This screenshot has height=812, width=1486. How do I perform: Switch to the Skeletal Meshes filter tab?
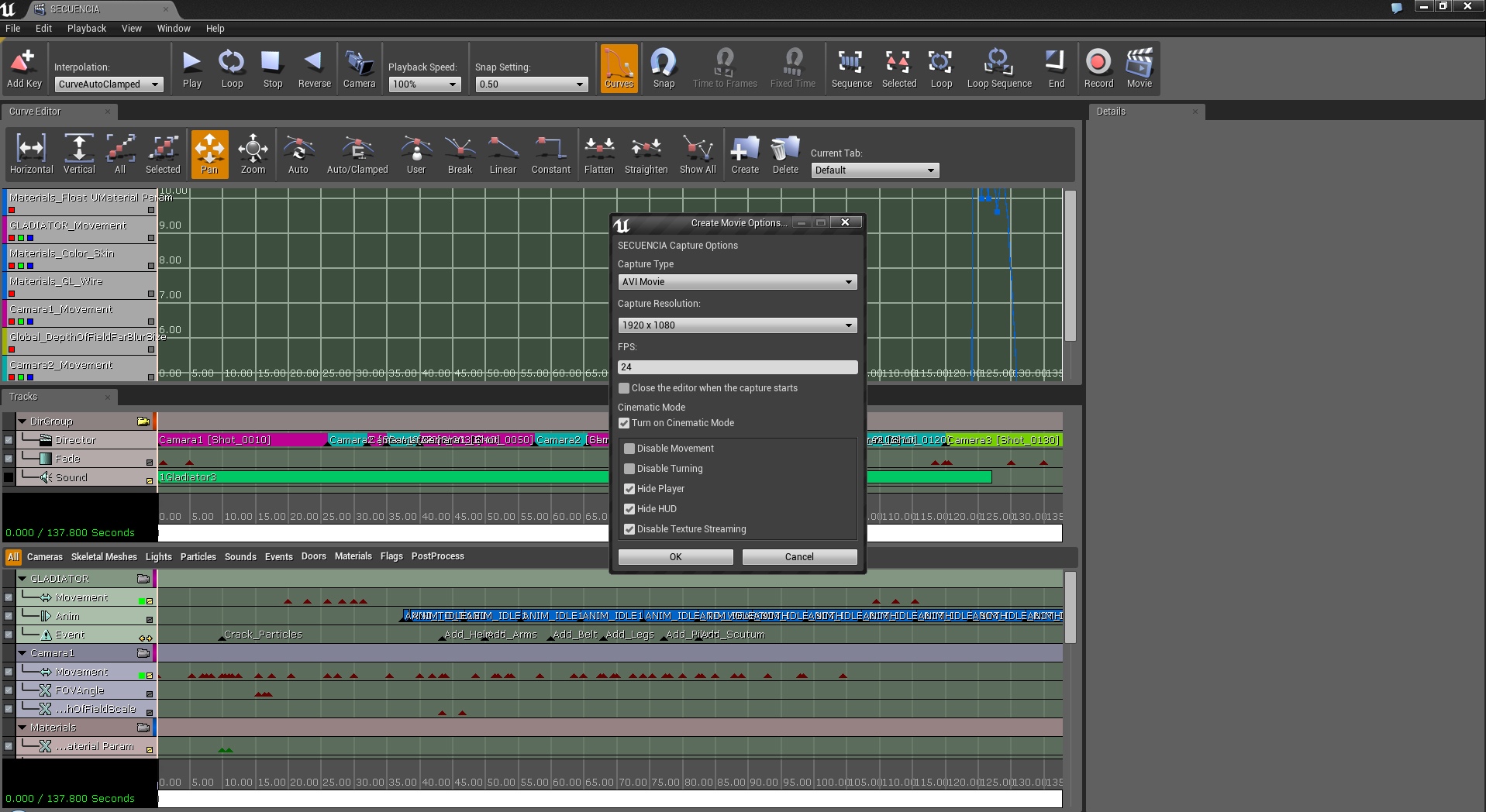(104, 556)
